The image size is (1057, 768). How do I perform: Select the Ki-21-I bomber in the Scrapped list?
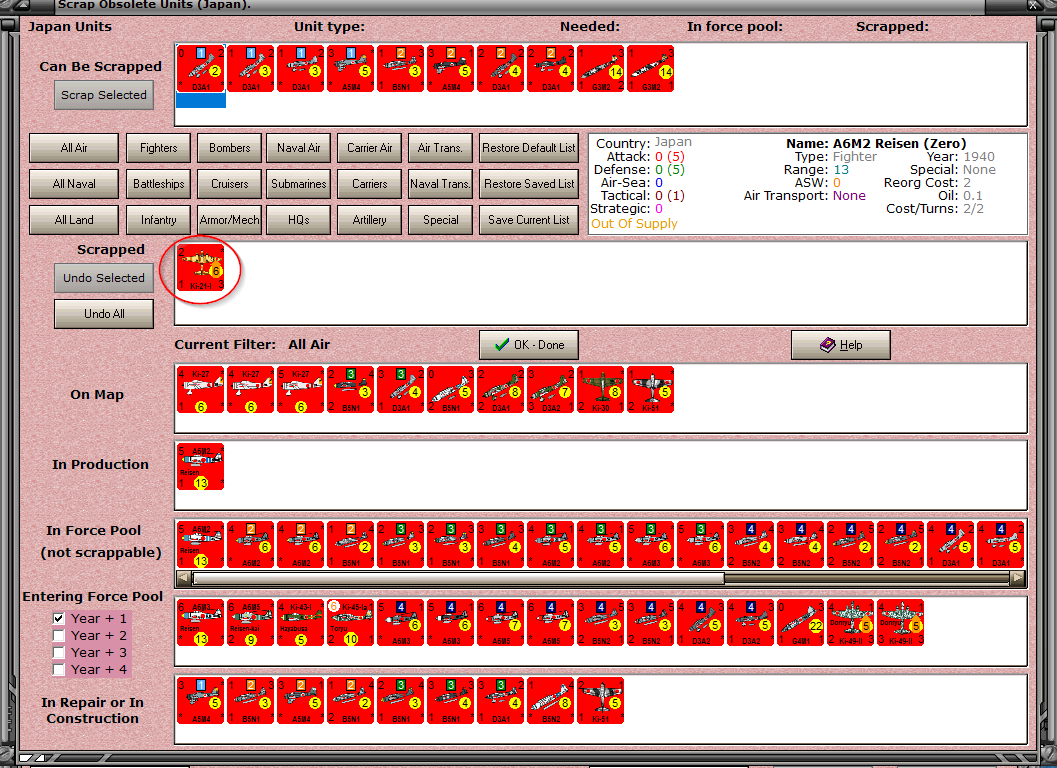201,268
